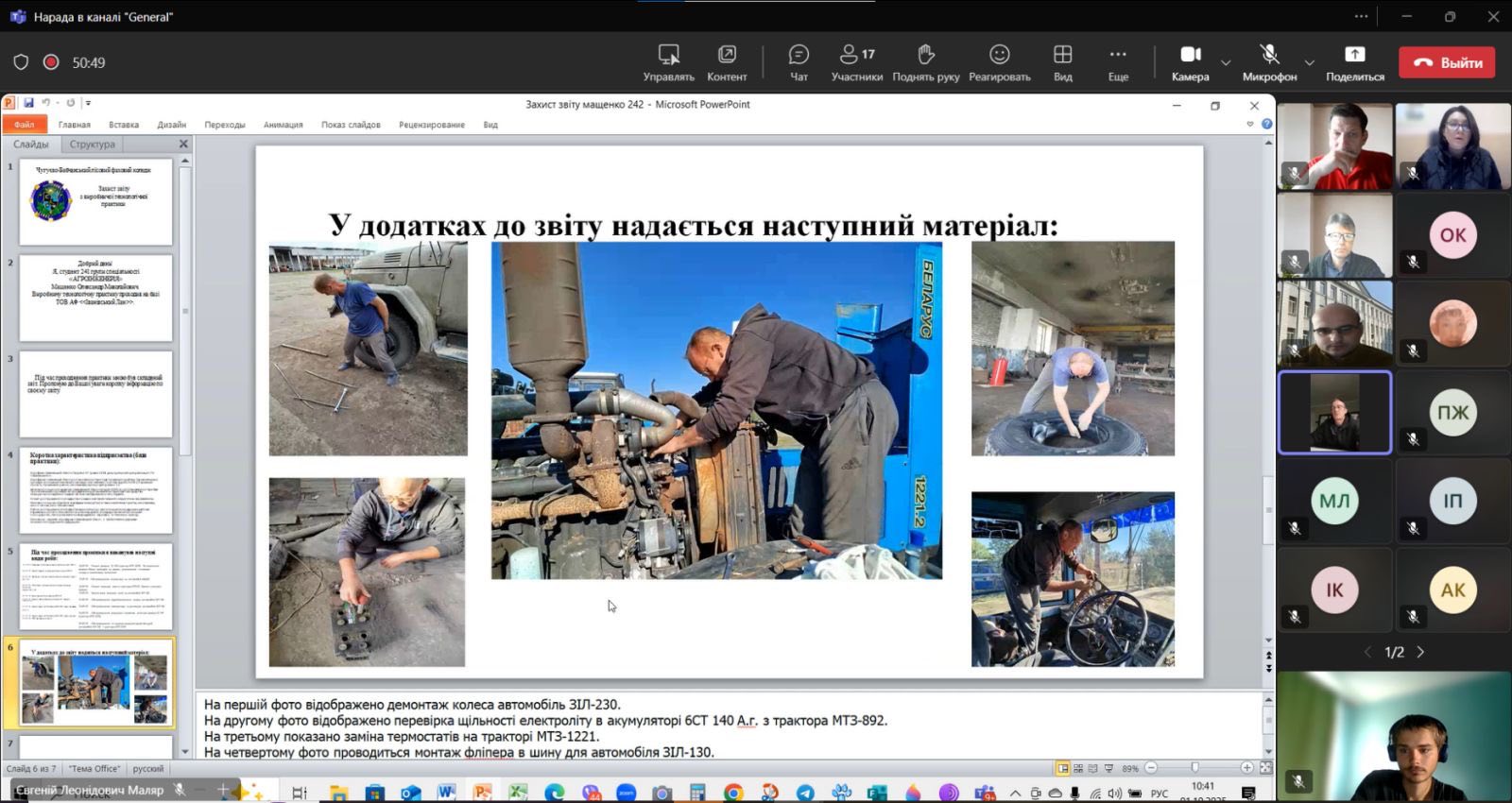Viewport: 1512px width, 803px height.
Task: Raise hand with Поднять руку
Action: [925, 62]
